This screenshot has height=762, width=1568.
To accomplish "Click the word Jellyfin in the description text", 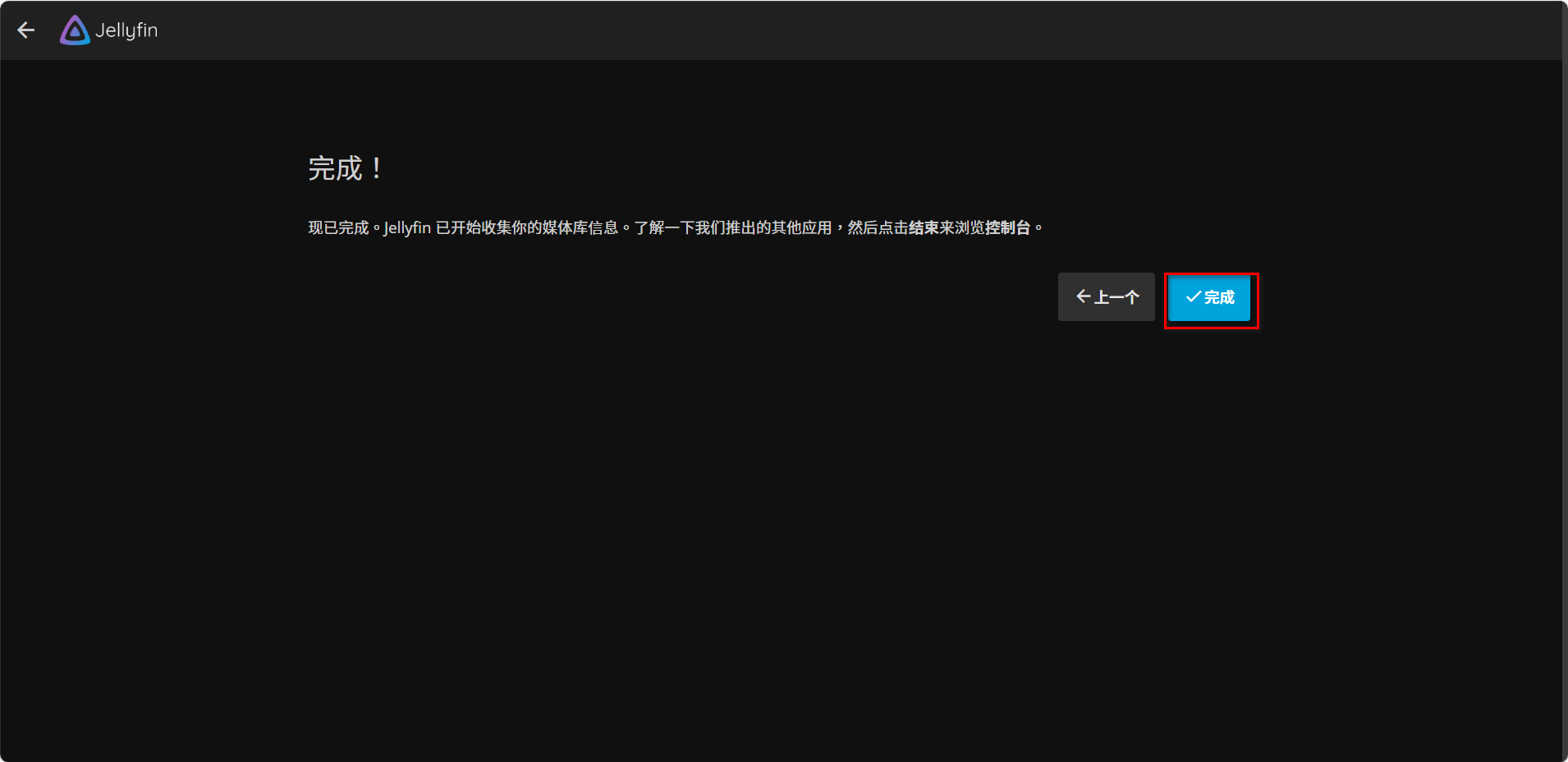I will click(407, 227).
